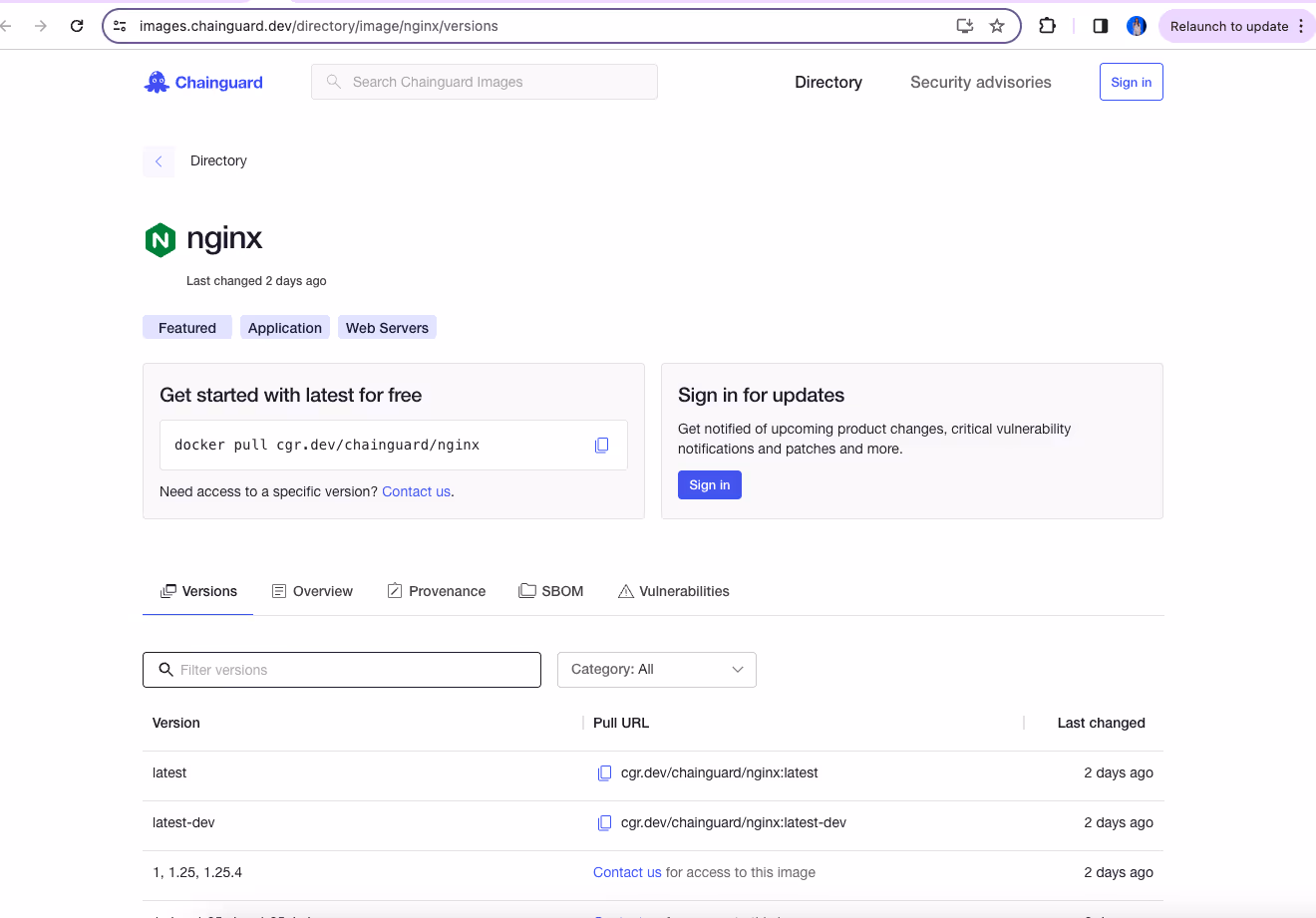
Task: Click the Filter versions magnifier icon
Action: point(166,670)
